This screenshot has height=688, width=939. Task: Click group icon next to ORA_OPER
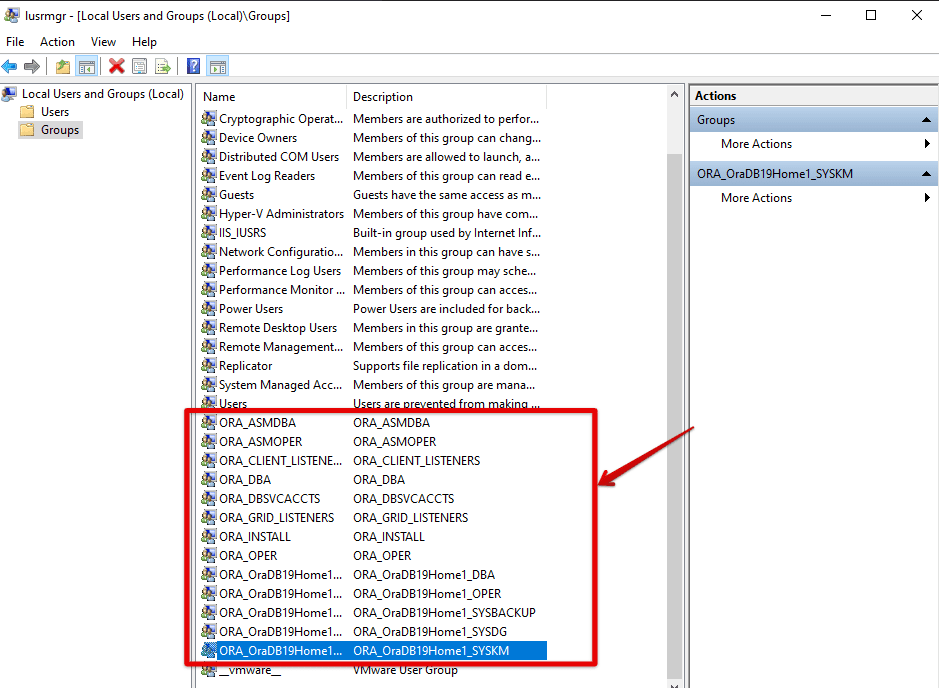click(x=208, y=556)
